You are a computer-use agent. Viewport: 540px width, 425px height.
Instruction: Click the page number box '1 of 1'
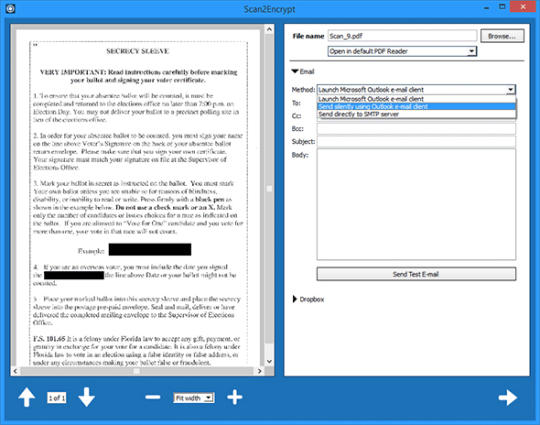click(57, 398)
